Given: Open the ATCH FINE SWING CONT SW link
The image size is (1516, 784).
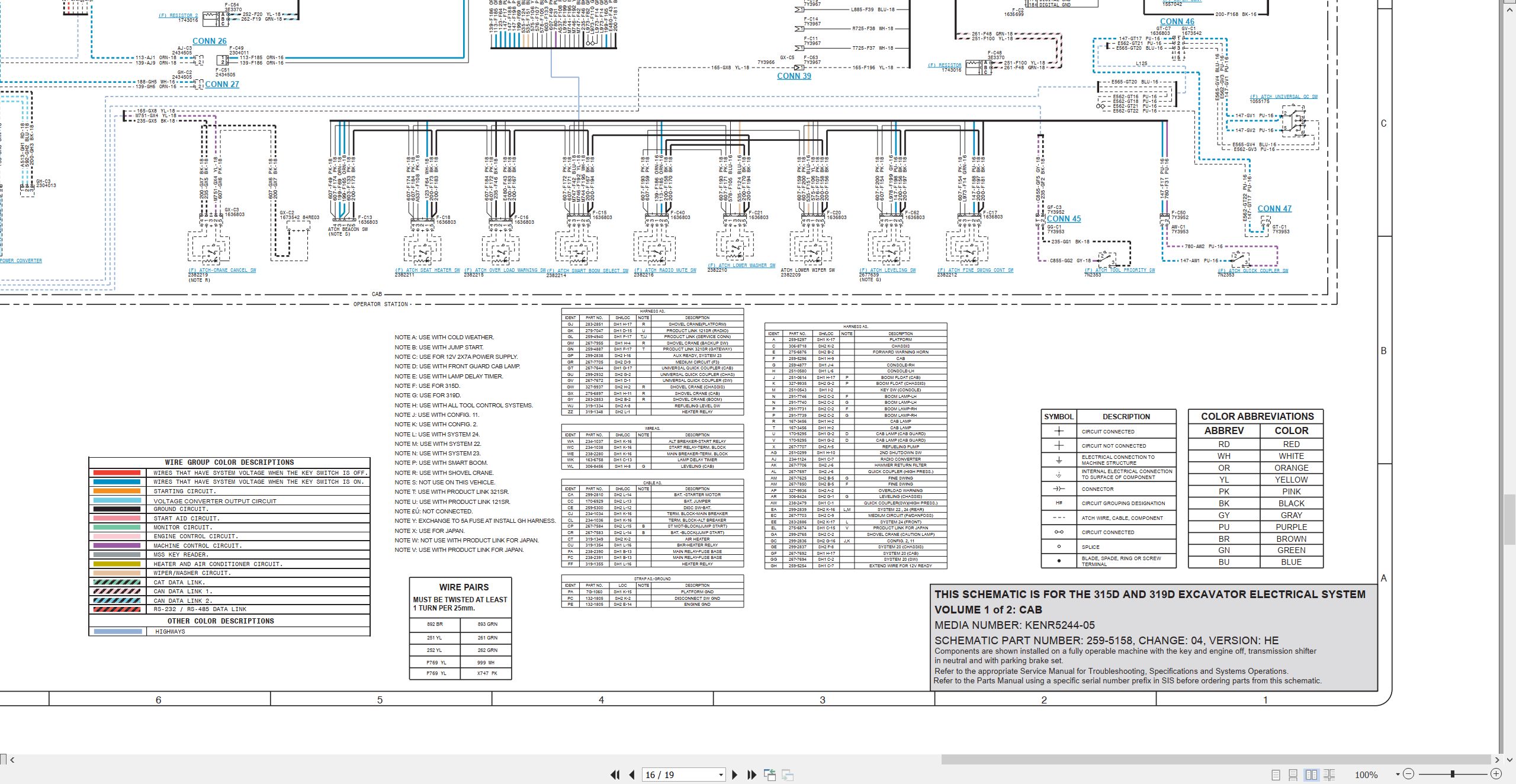Looking at the screenshot, I should pyautogui.click(x=975, y=270).
